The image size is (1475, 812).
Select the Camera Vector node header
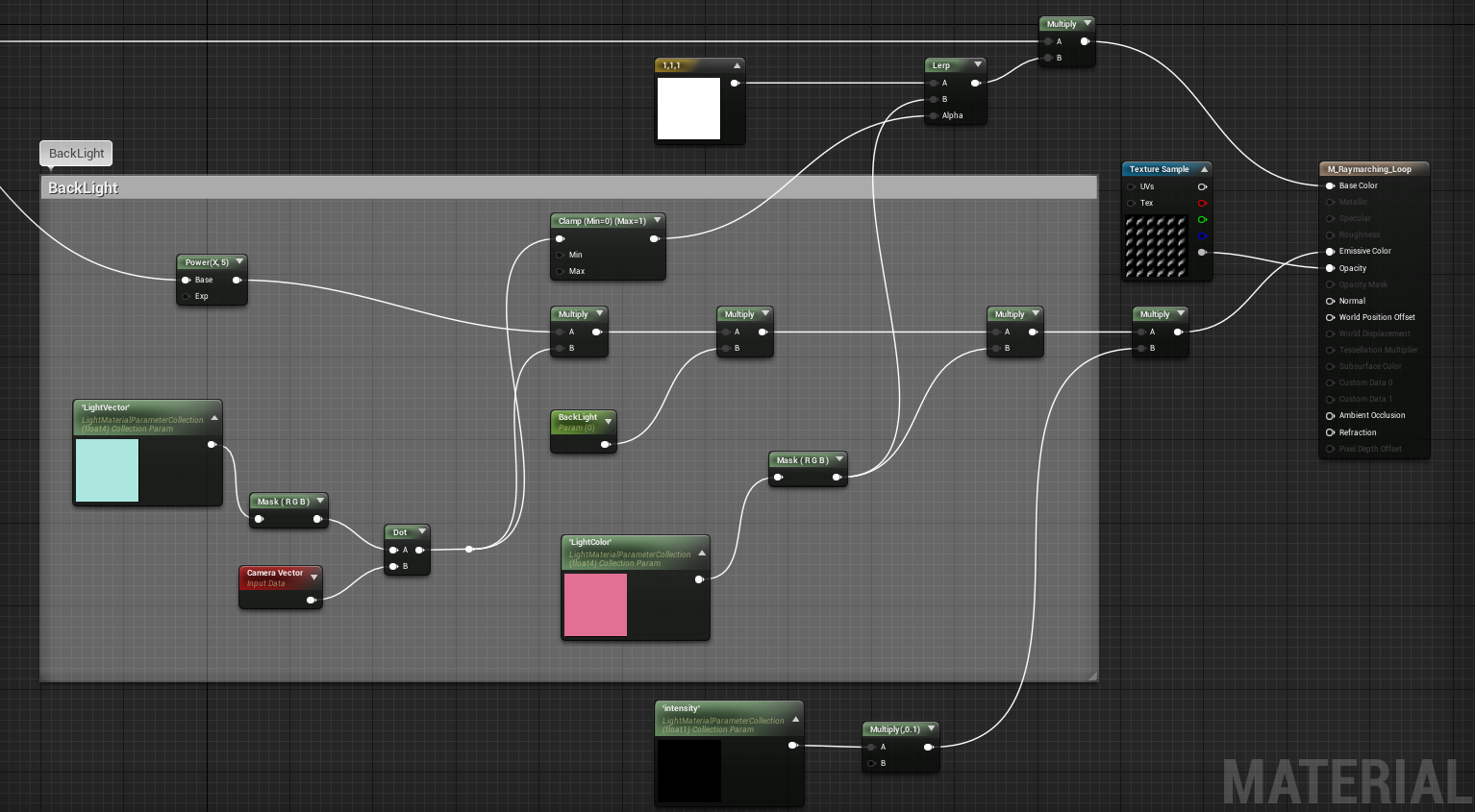(280, 578)
